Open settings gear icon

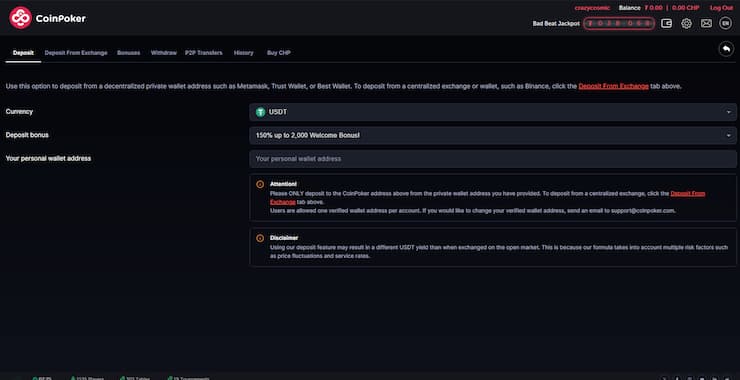click(x=686, y=23)
